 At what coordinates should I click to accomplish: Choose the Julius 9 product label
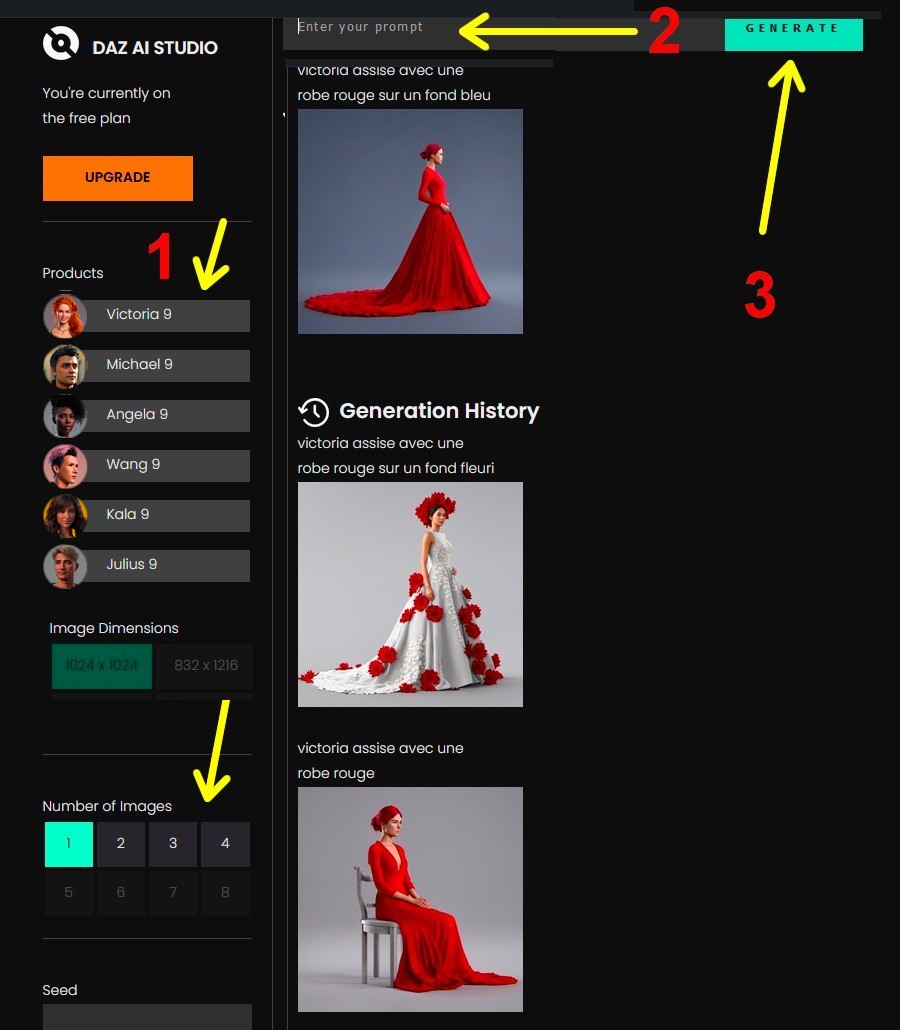tap(131, 564)
